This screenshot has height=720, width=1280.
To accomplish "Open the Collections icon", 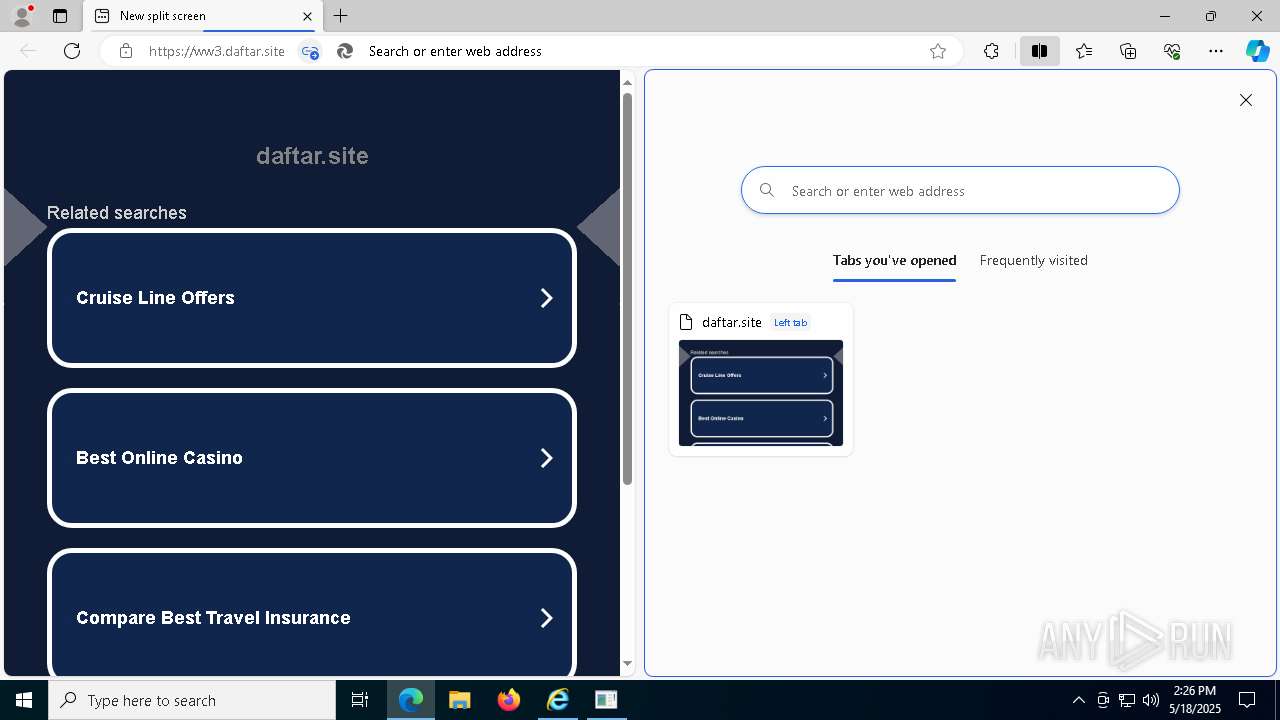I will 1128,51.
